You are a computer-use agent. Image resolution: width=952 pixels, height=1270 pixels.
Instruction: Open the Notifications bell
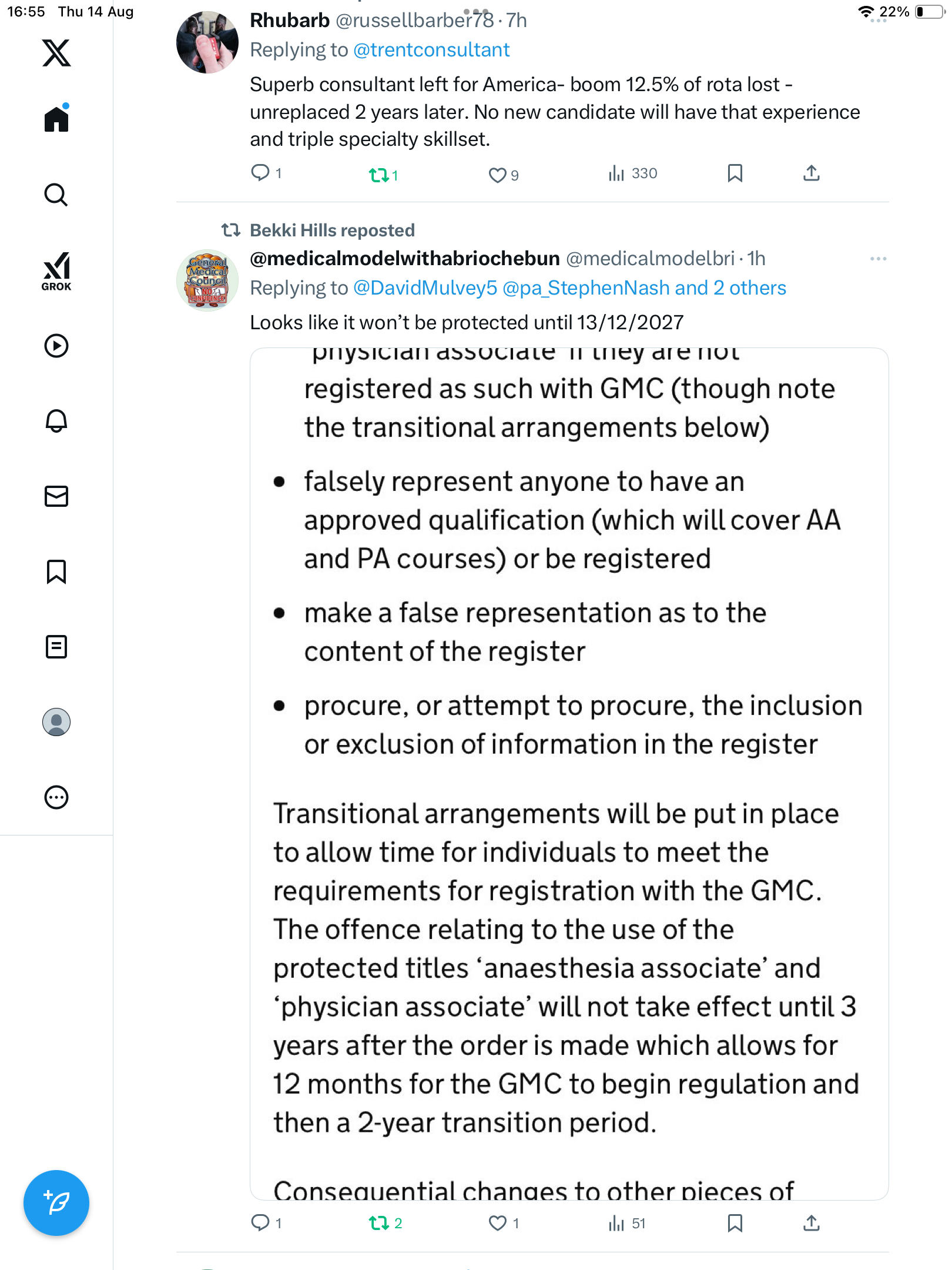(56, 421)
